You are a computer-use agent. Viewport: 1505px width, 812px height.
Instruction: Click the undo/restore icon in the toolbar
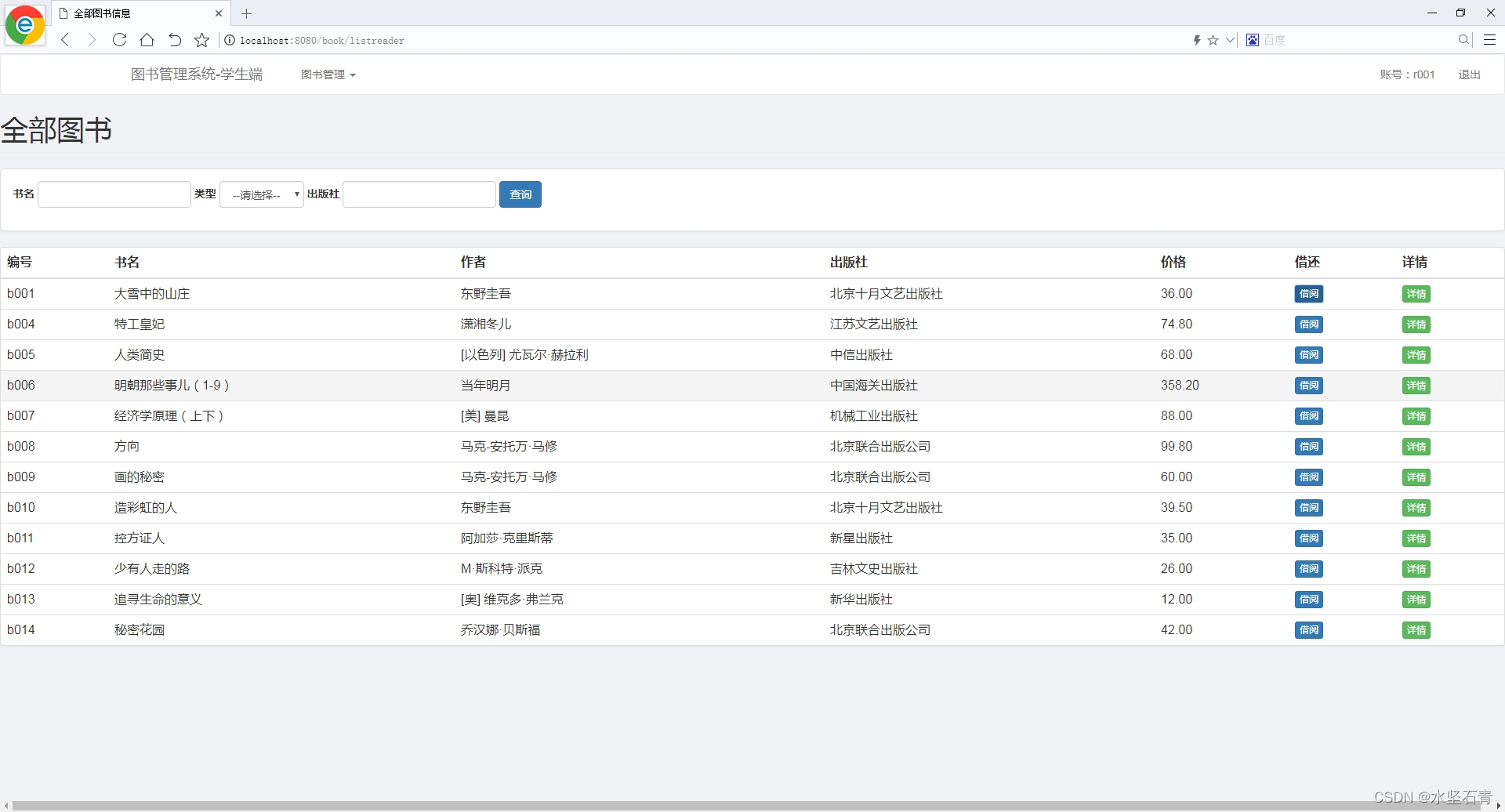coord(175,40)
